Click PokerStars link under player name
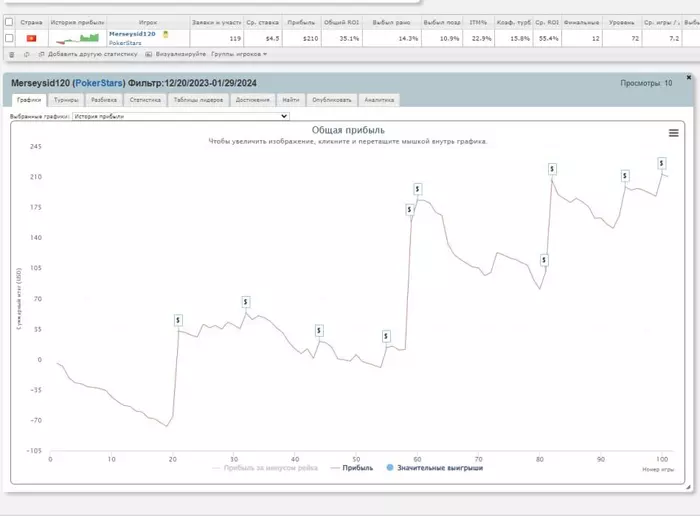The width and height of the screenshot is (700, 516). (x=125, y=43)
